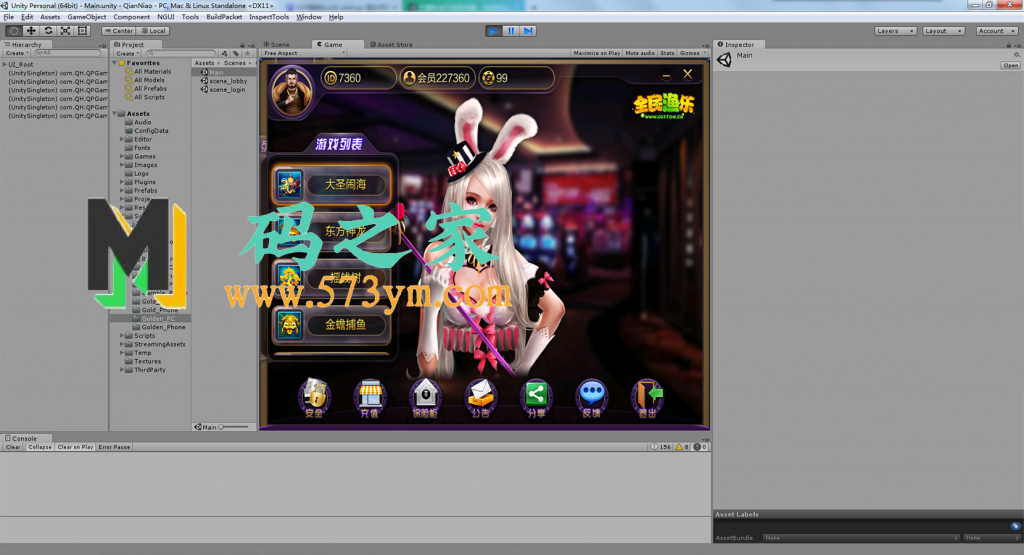Select the 金蟾捕鱼 game button
This screenshot has height=555, width=1024.
pos(331,325)
